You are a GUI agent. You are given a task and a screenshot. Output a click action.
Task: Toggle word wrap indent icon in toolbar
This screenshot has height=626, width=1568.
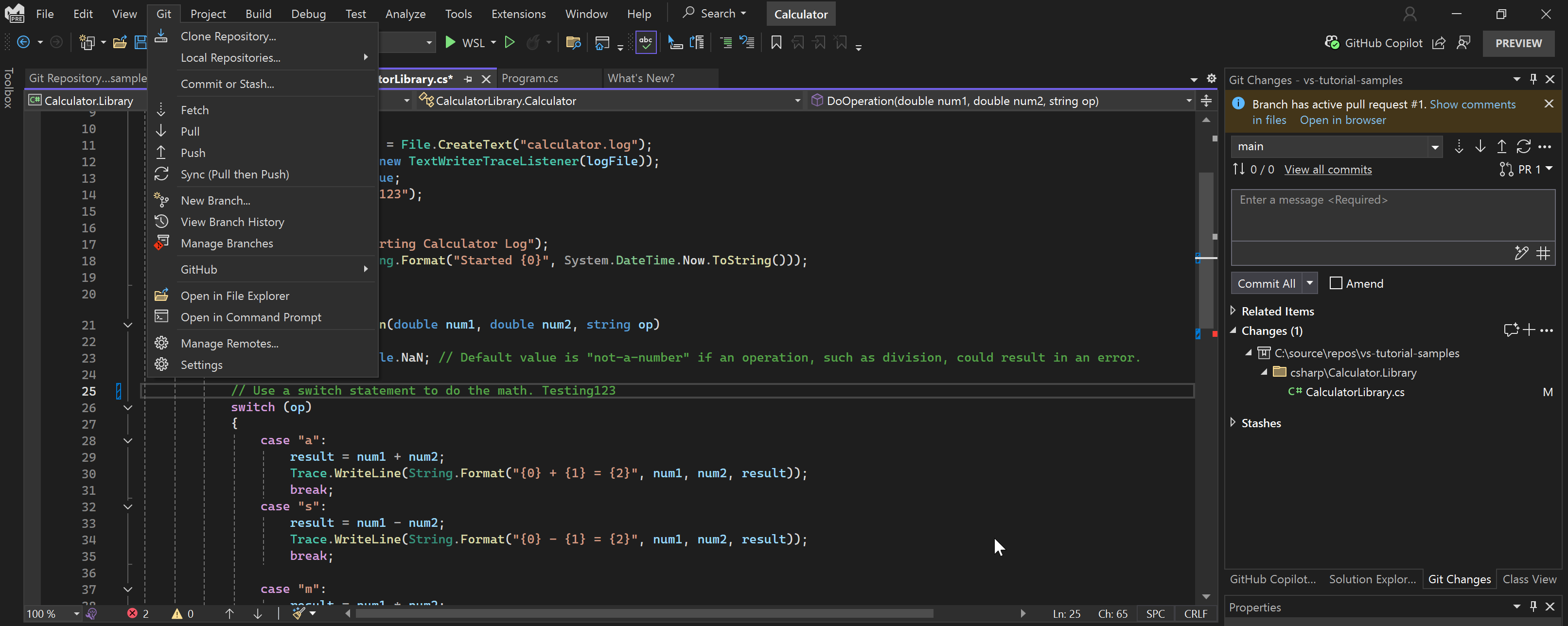[725, 42]
